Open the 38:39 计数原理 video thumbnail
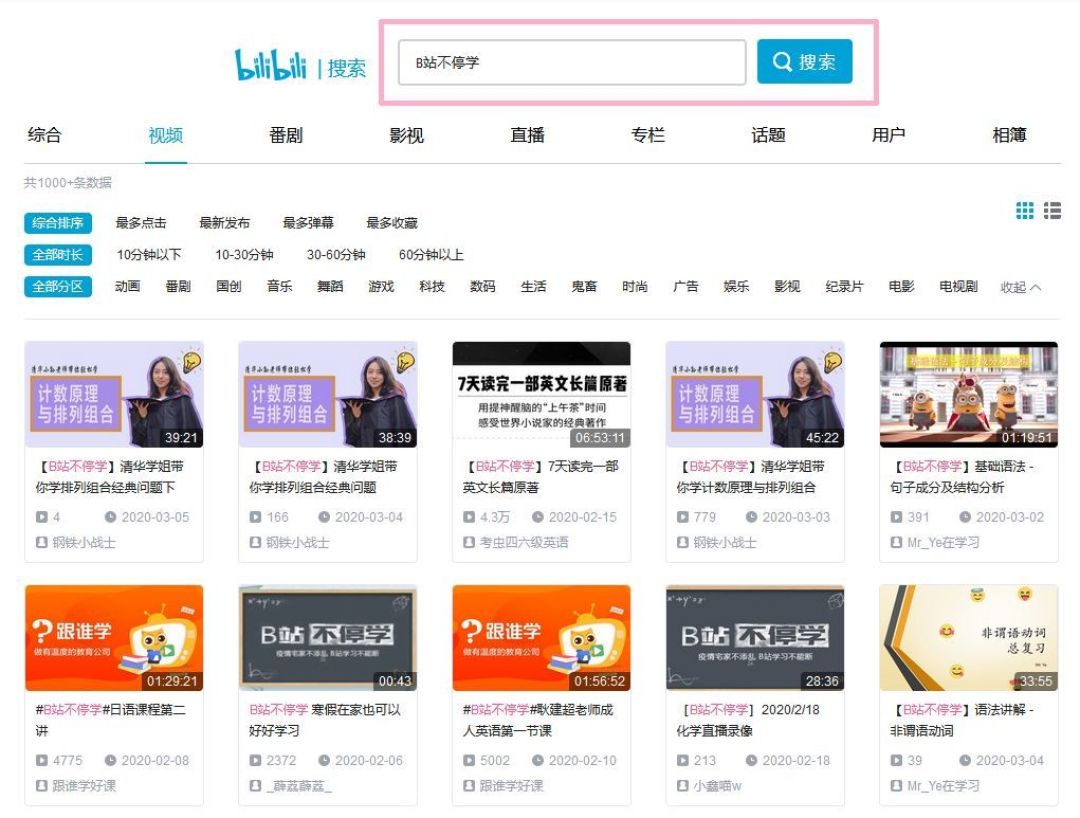This screenshot has width=1080, height=818. [328, 395]
